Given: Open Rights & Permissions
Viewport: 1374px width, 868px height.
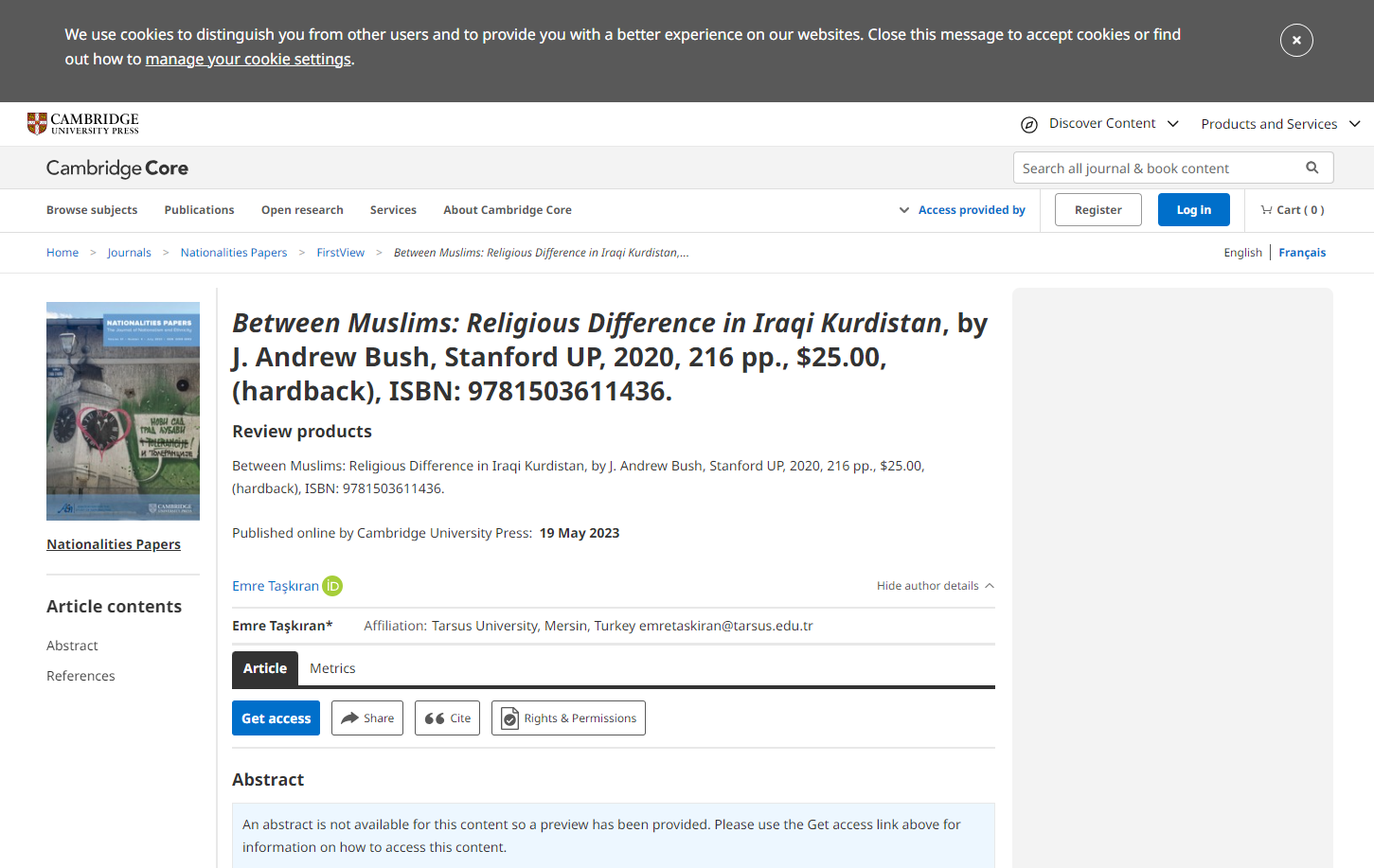Looking at the screenshot, I should point(568,718).
